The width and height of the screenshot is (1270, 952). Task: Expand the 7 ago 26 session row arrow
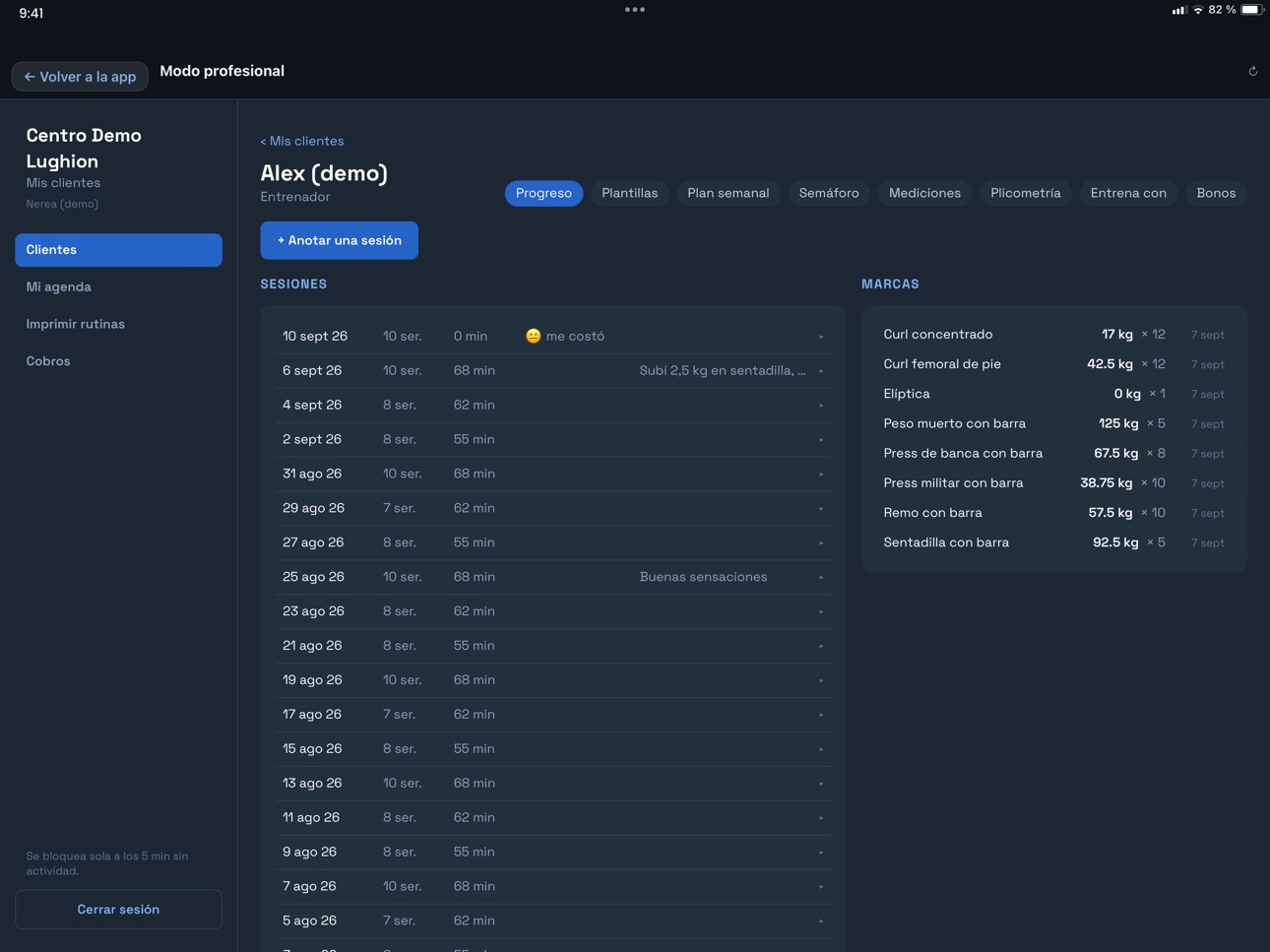pyautogui.click(x=821, y=887)
